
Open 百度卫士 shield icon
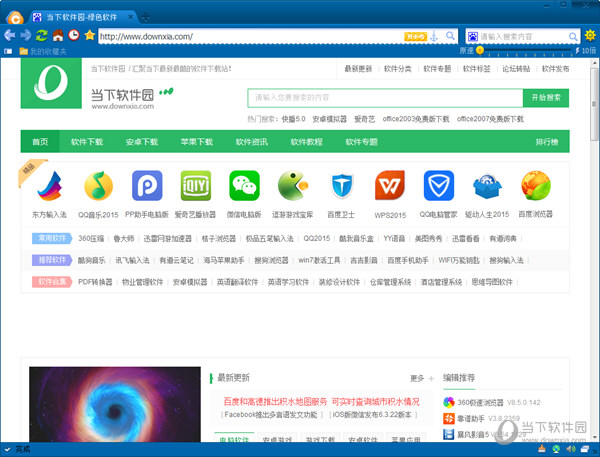(x=341, y=186)
